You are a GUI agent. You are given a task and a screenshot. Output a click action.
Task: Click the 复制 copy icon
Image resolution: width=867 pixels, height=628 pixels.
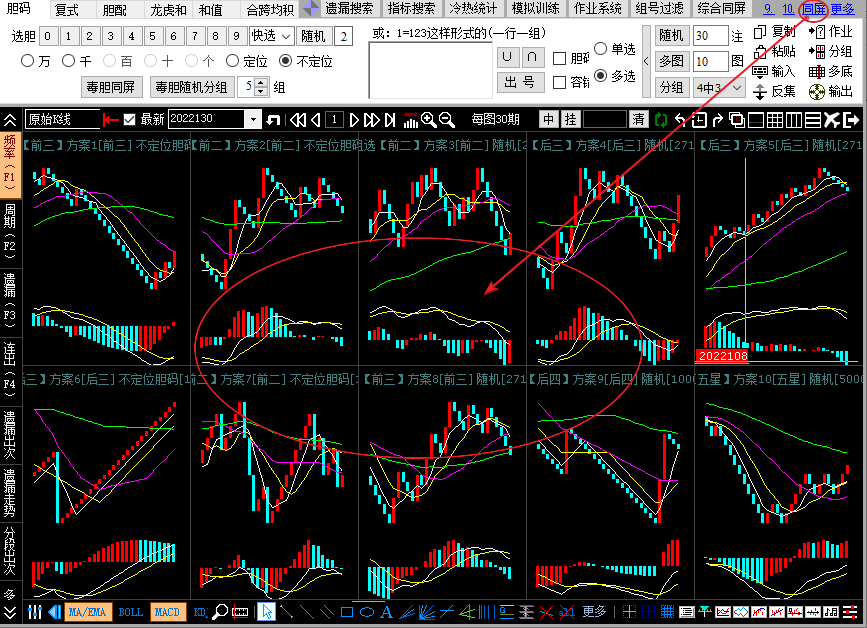pyautogui.click(x=760, y=31)
